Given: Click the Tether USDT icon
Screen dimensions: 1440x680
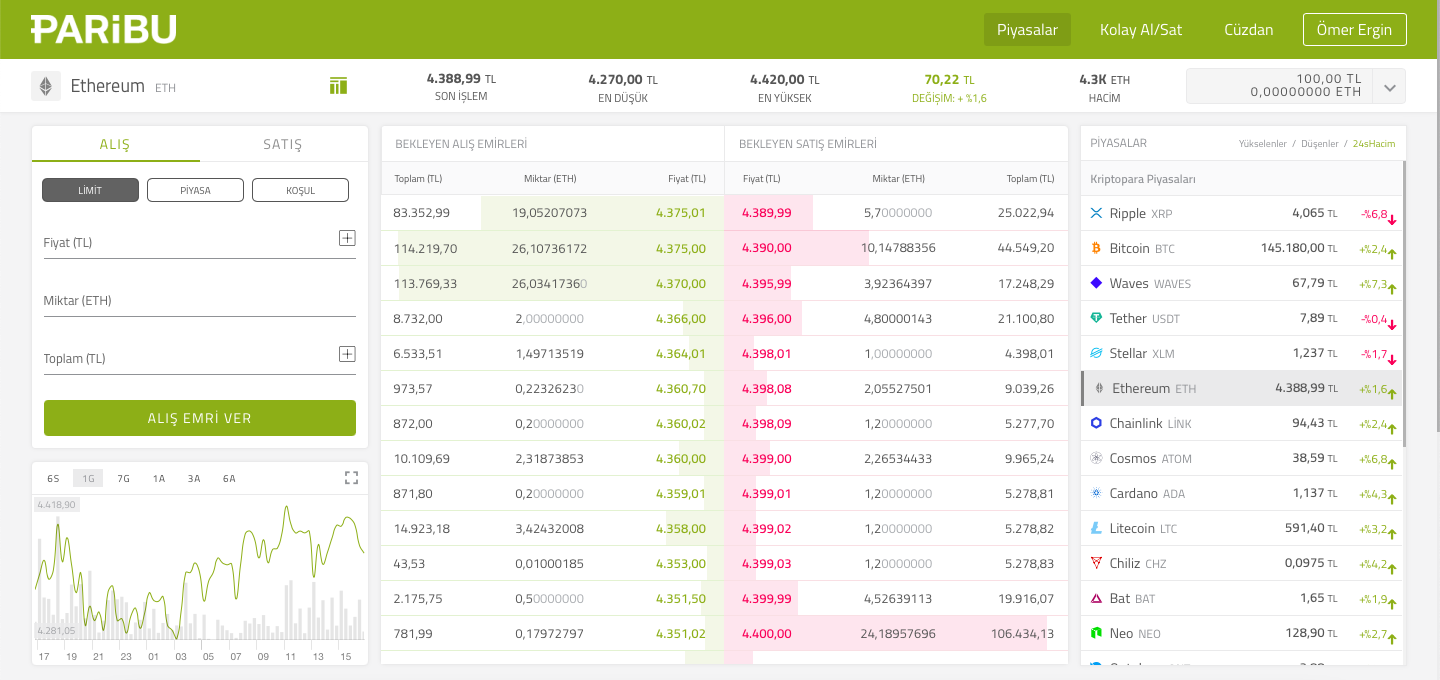Looking at the screenshot, I should 1096,318.
